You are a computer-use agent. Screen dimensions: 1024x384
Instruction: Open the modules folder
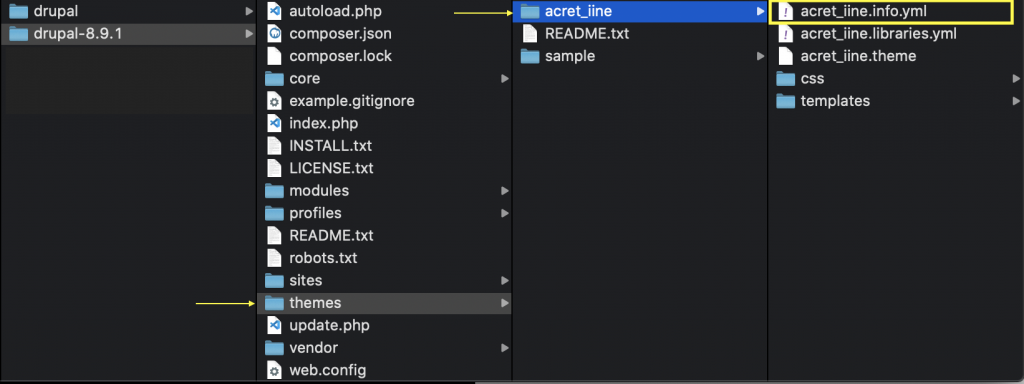(x=384, y=191)
